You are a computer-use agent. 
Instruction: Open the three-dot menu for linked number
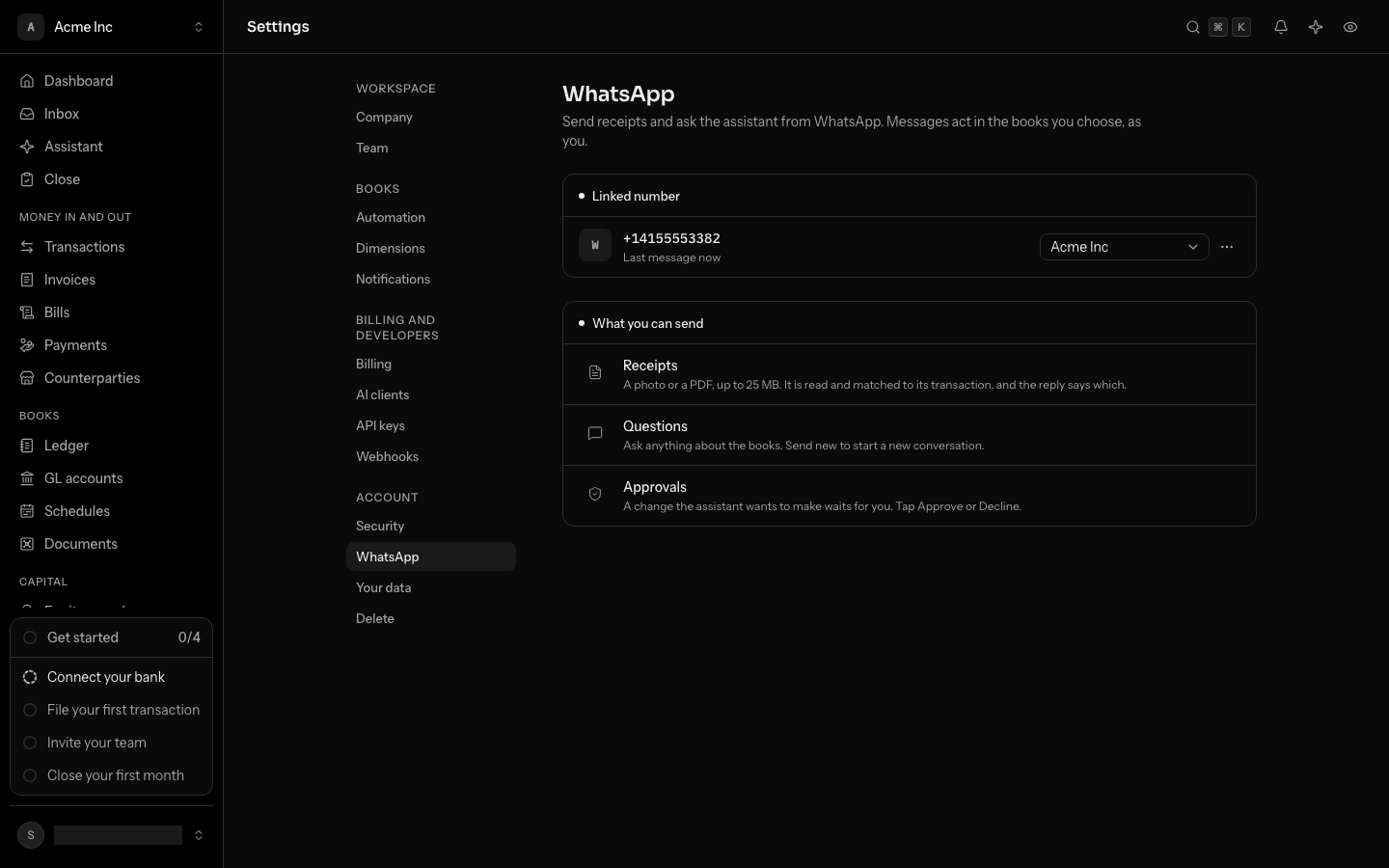(1227, 247)
